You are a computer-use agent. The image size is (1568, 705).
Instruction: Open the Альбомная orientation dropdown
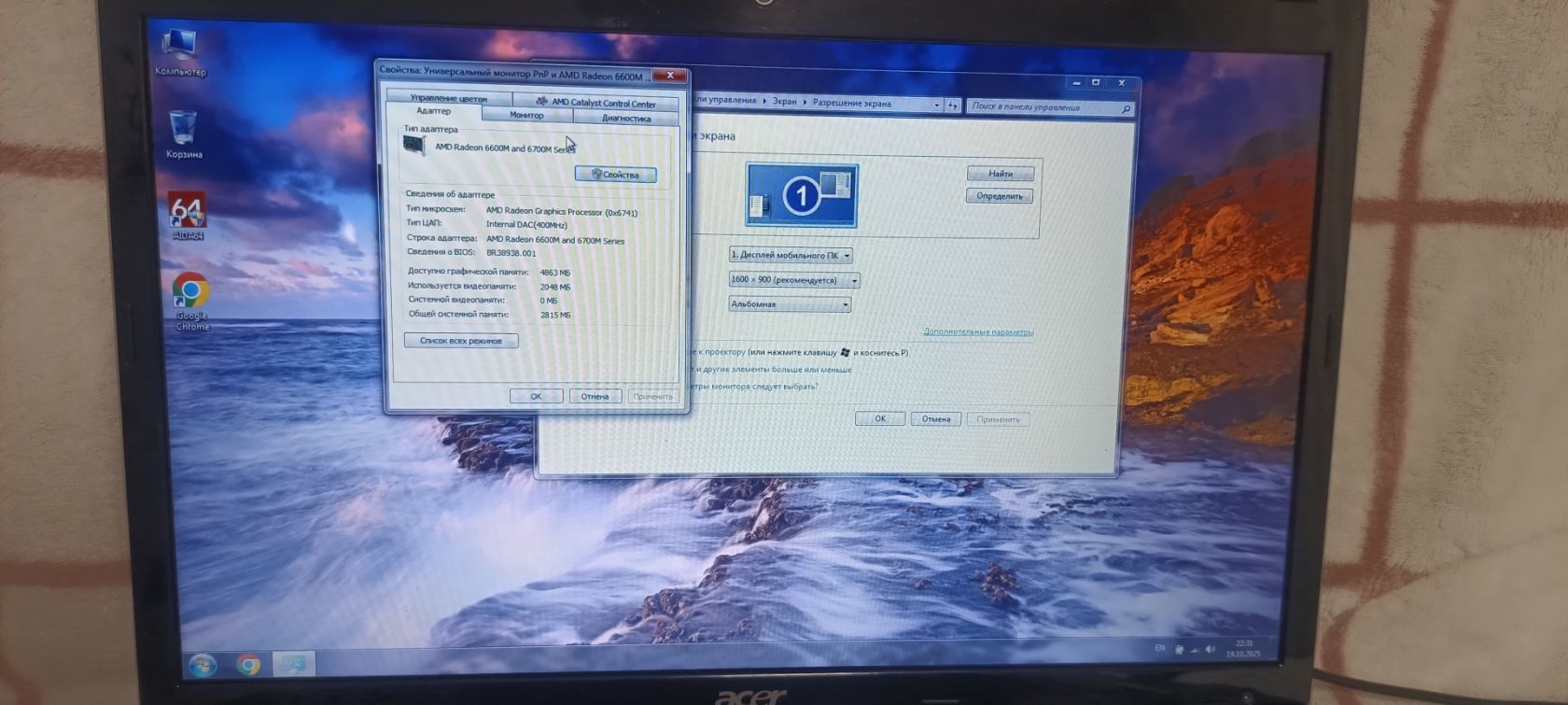790,304
